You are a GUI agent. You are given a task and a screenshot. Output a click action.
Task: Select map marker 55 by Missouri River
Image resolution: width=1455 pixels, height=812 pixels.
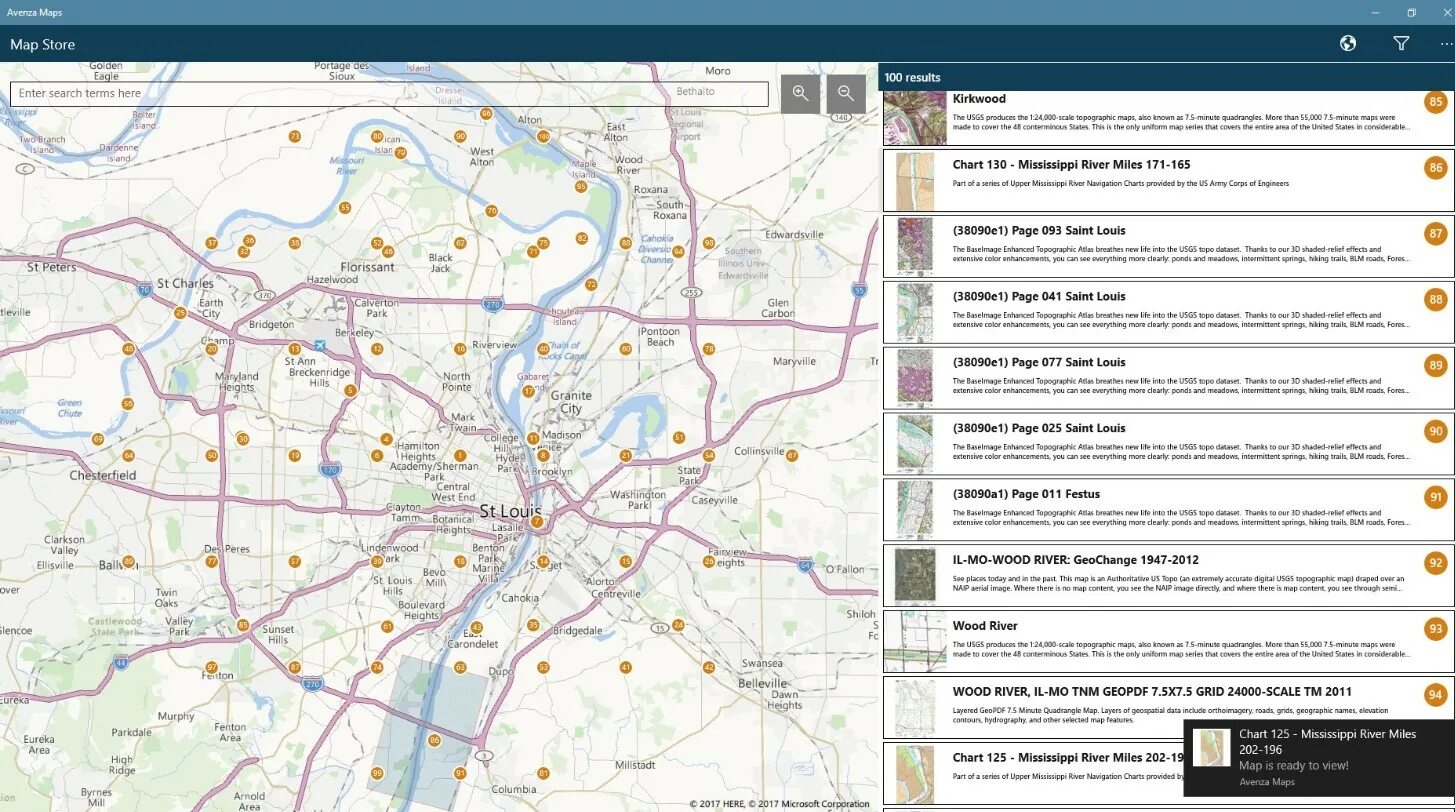coord(345,208)
